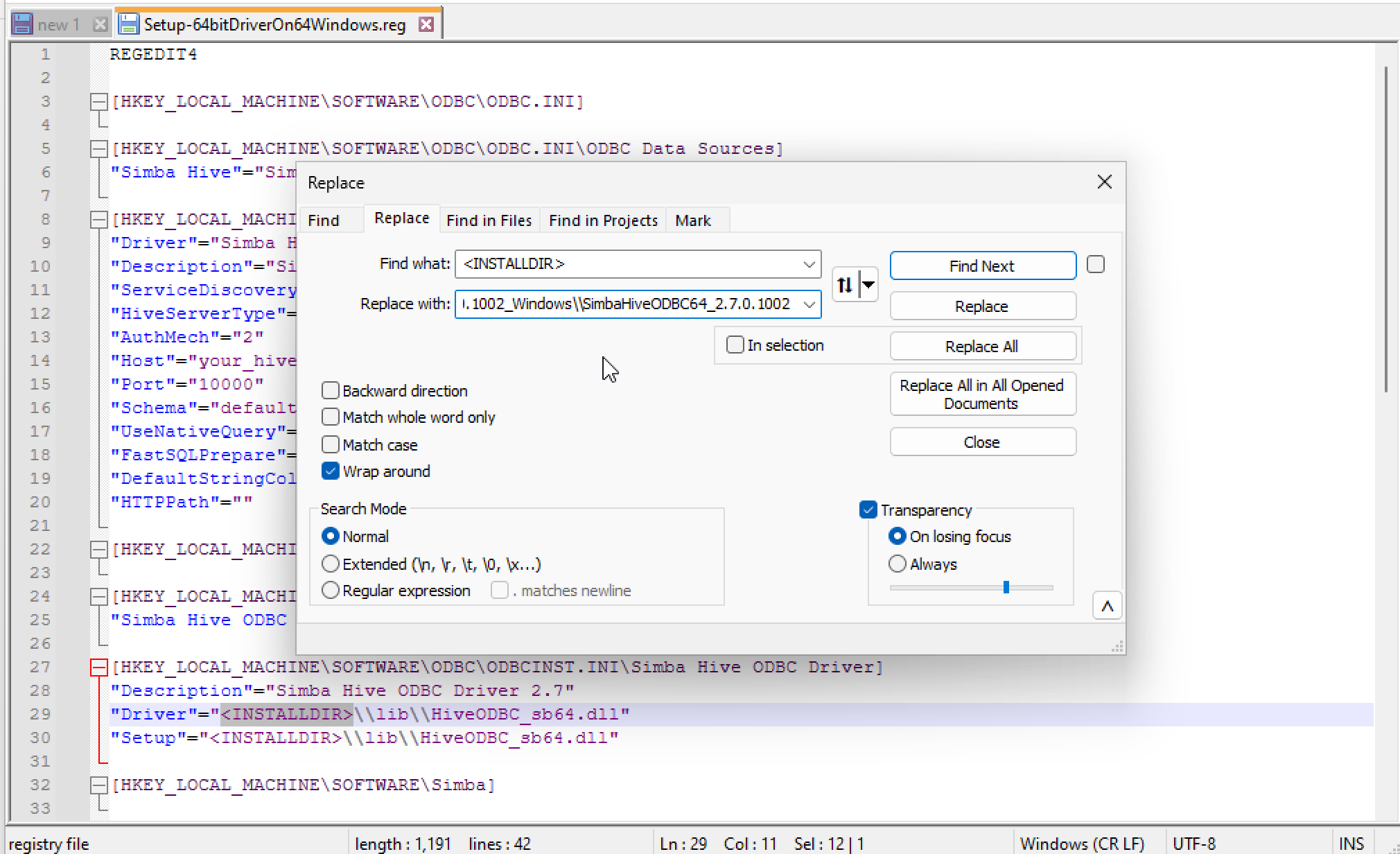Click the INS insert mode indicator
1400x854 pixels.
click(1351, 844)
